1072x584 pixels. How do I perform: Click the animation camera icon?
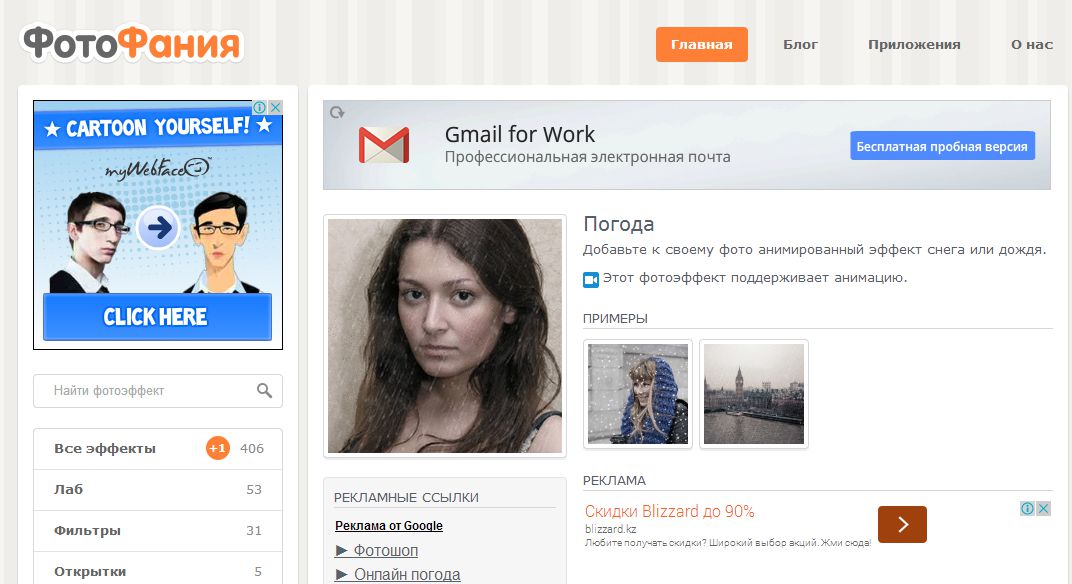coord(591,279)
